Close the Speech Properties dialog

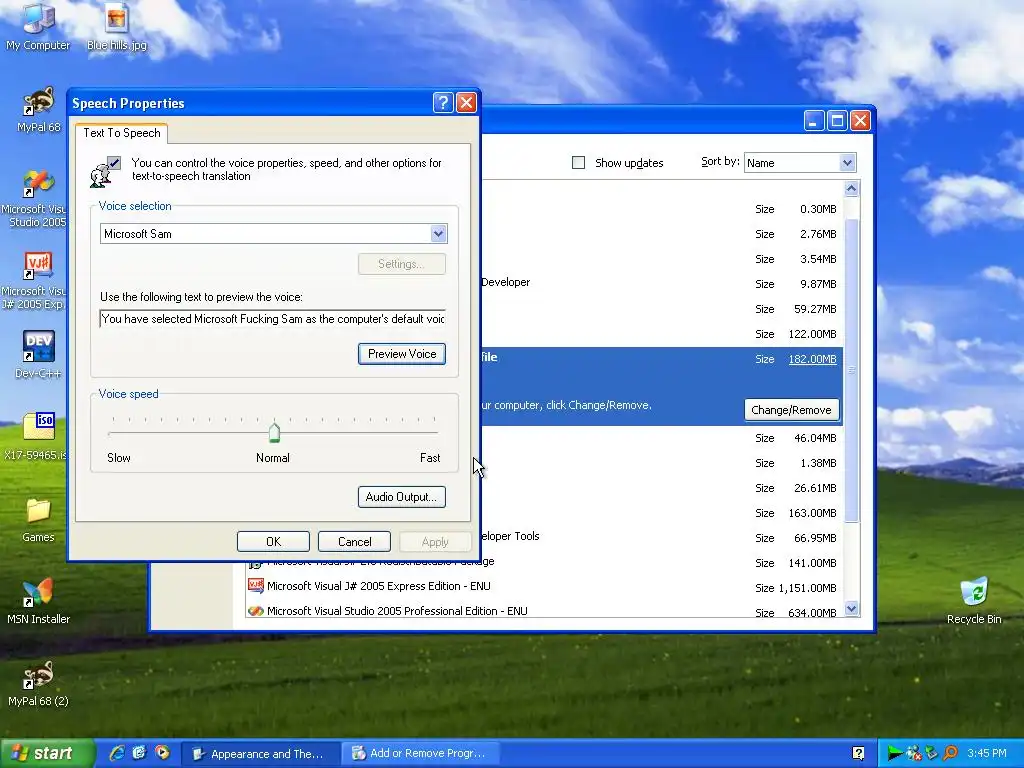click(x=466, y=103)
